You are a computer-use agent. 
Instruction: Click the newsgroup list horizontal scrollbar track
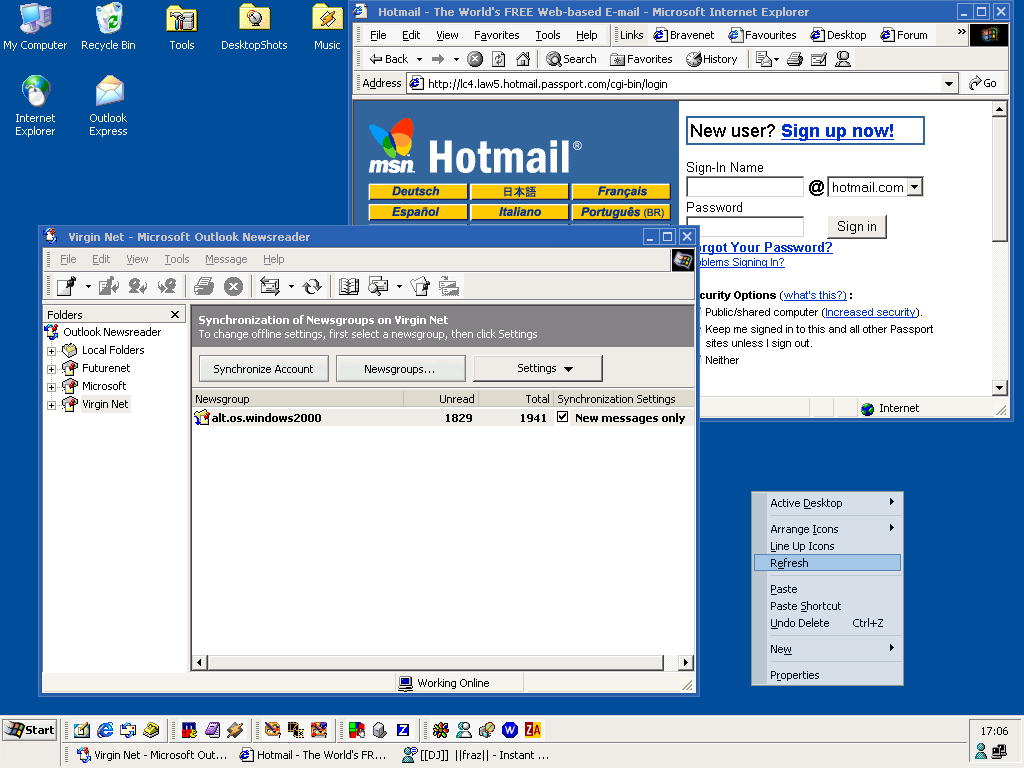[440, 662]
